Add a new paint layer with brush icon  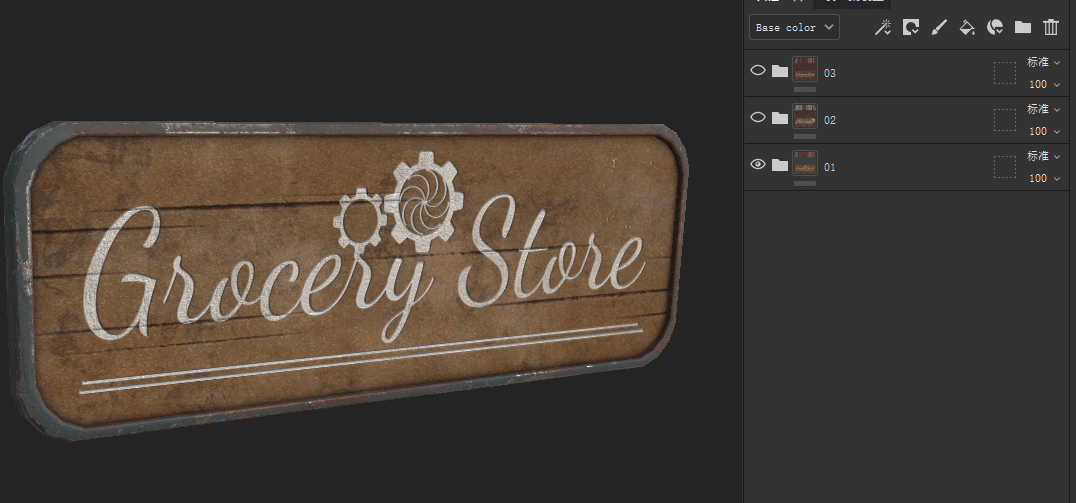point(939,28)
